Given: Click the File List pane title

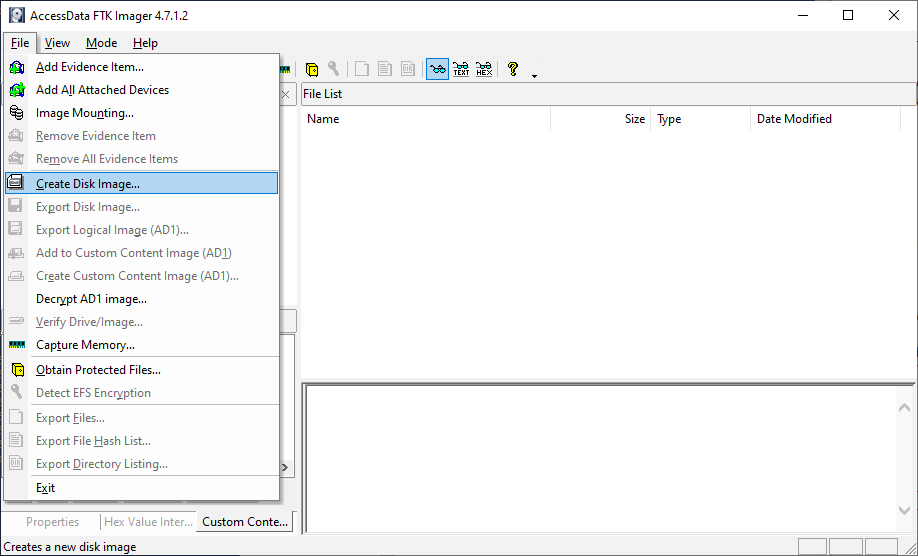Looking at the screenshot, I should [x=323, y=94].
